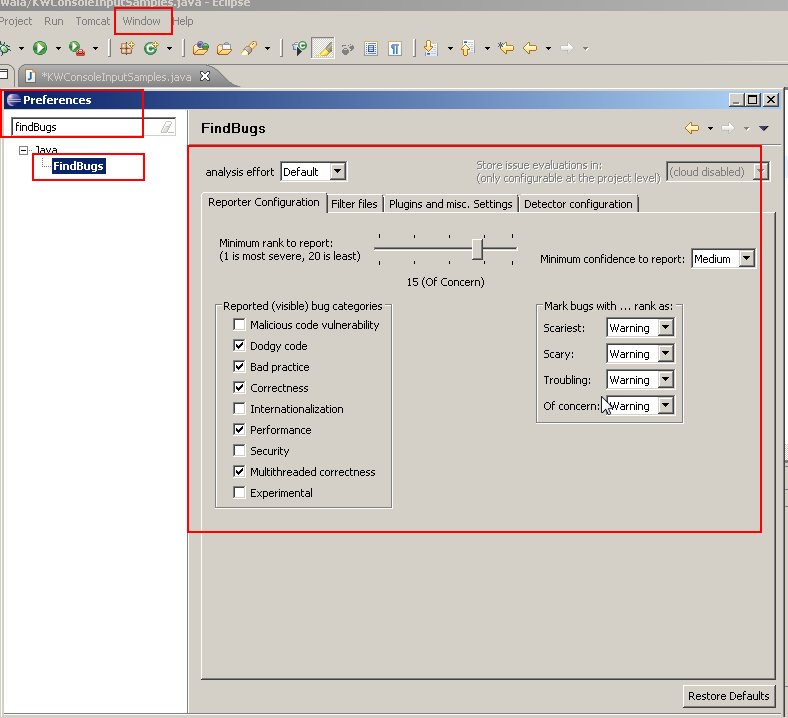Open the Tomcat menu
This screenshot has height=718, width=788.
[x=92, y=21]
